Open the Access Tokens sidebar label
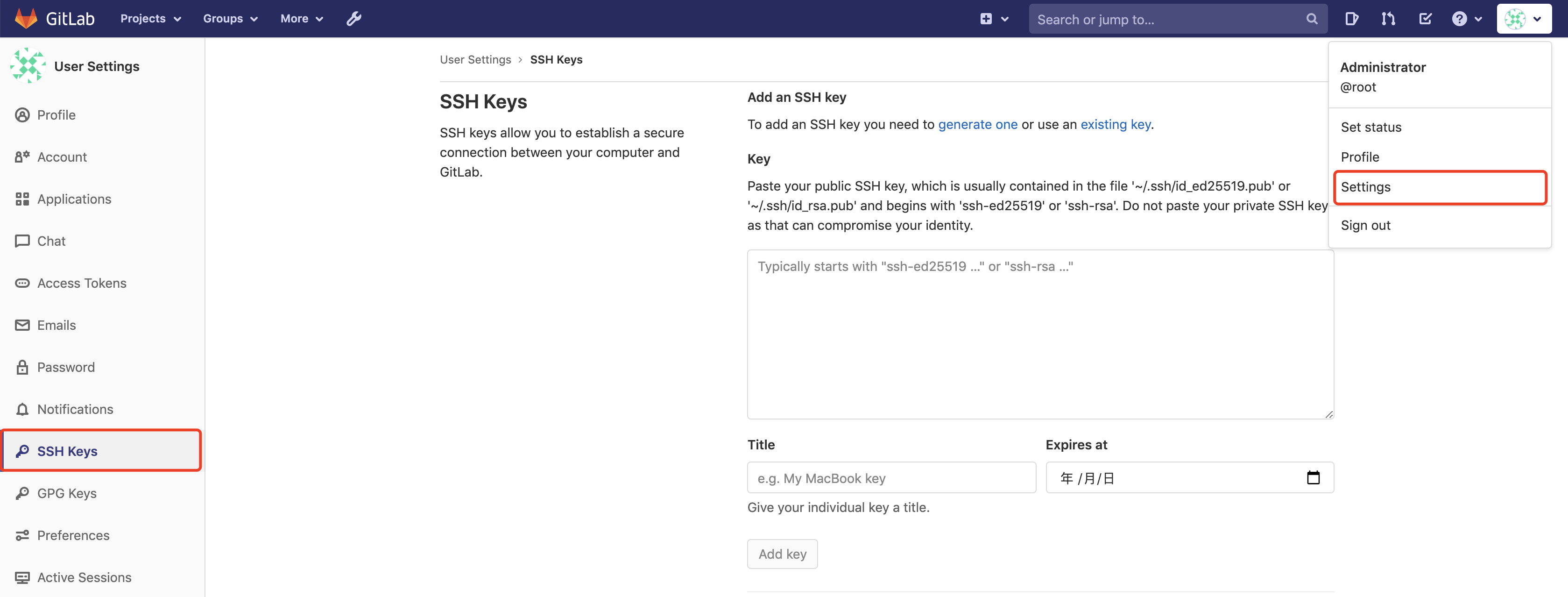The image size is (1568, 597). (x=82, y=283)
